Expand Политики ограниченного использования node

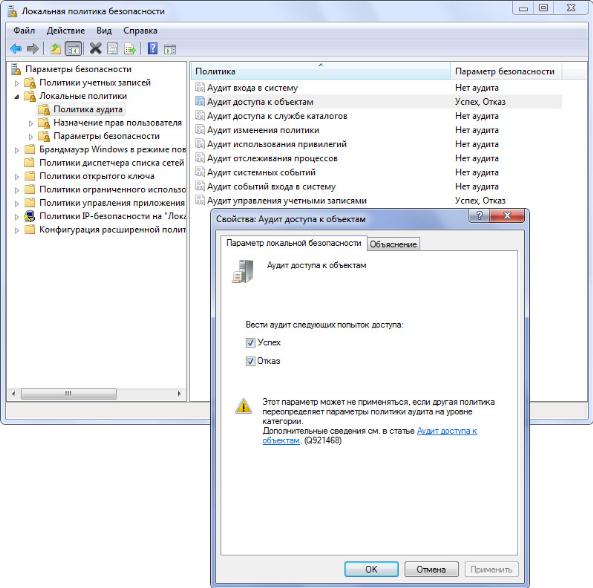click(17, 190)
